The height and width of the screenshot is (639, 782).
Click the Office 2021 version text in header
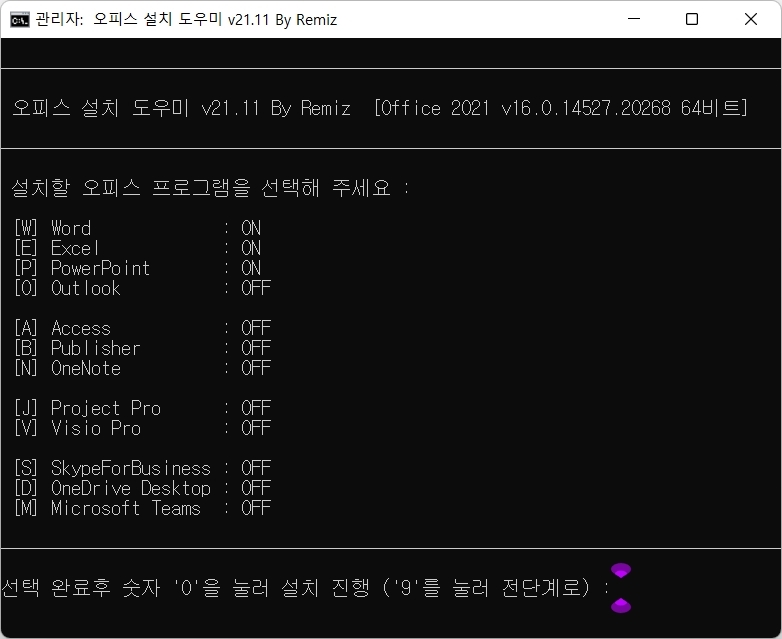pyautogui.click(x=561, y=108)
